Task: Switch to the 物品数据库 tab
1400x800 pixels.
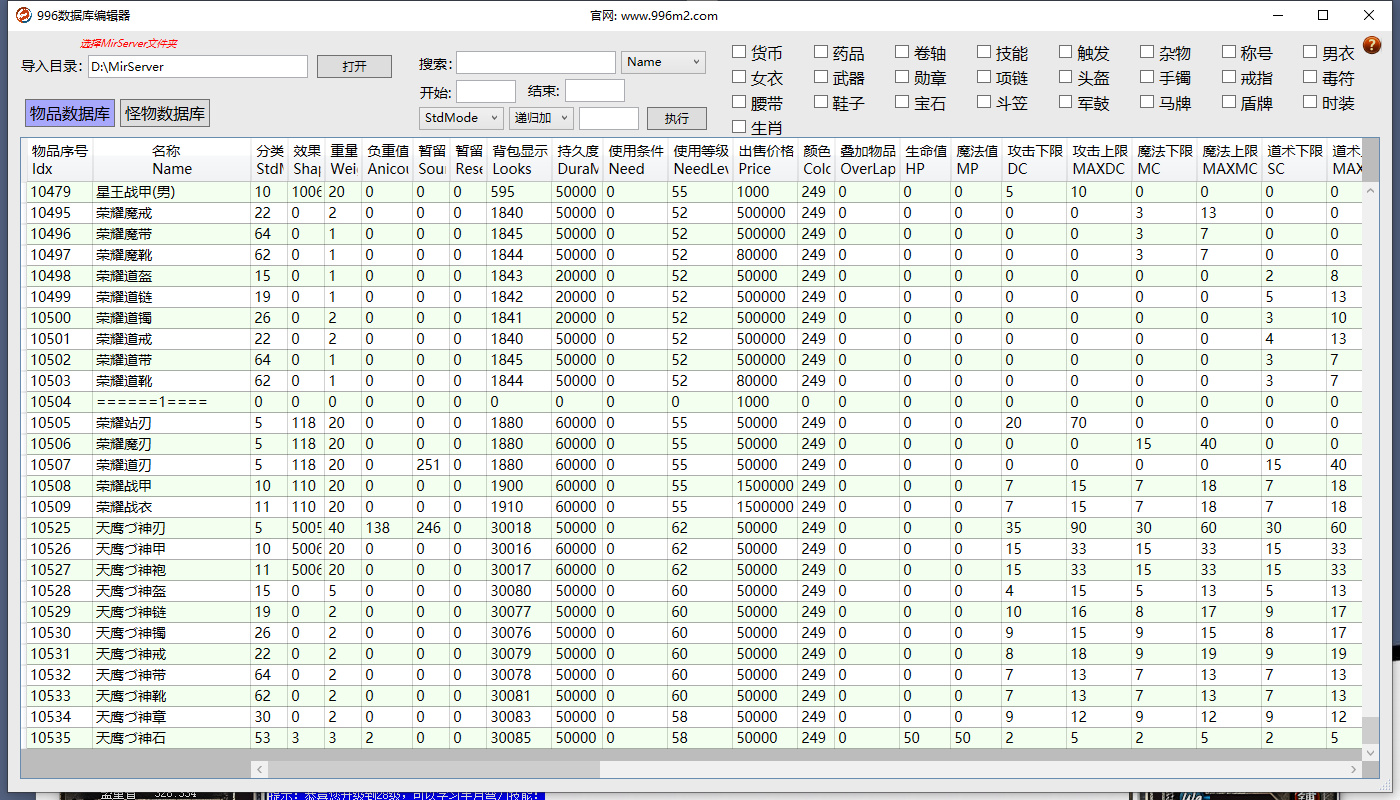Action: point(70,113)
